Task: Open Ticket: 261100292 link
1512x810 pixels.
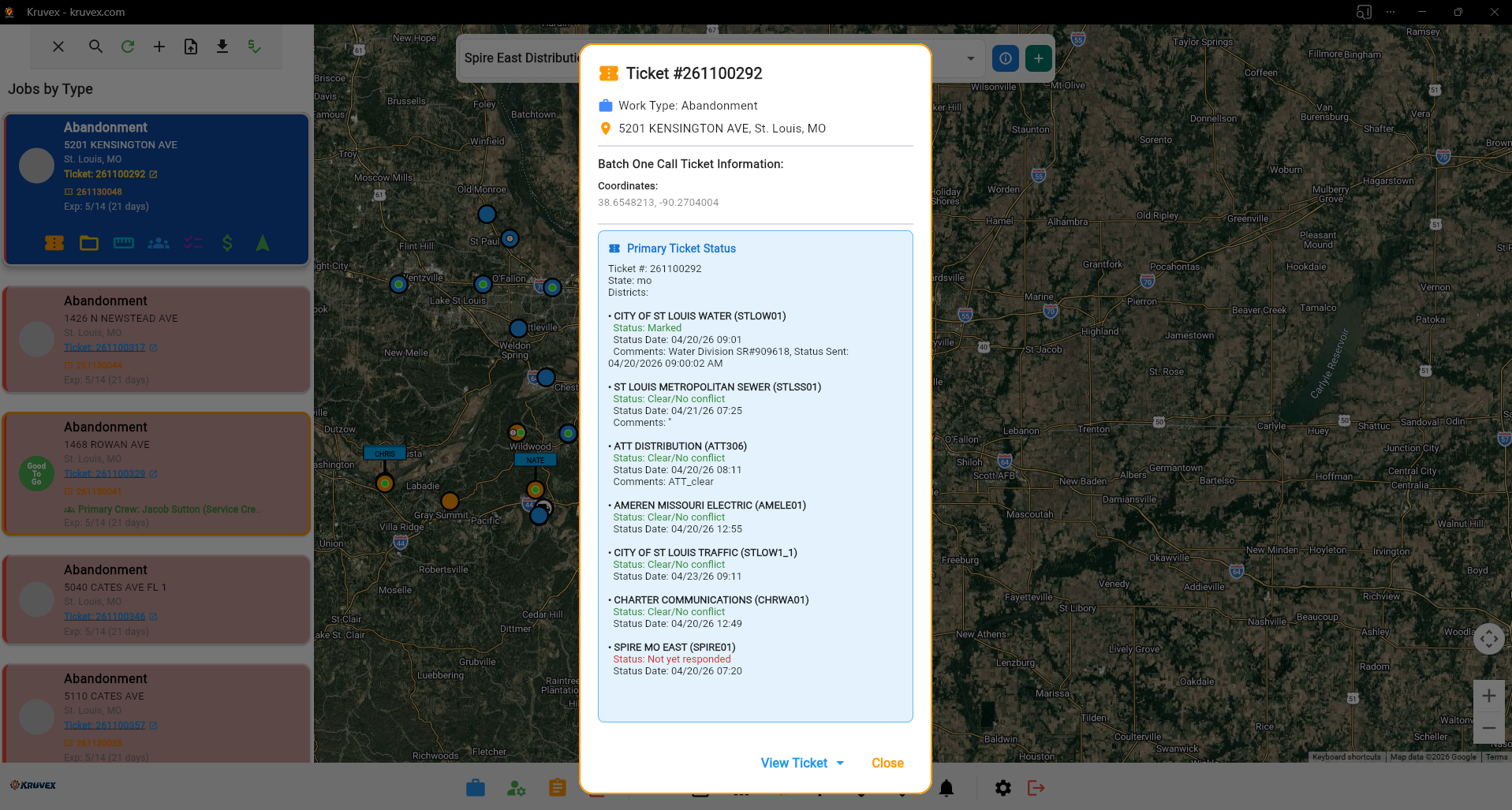Action: tap(105, 174)
